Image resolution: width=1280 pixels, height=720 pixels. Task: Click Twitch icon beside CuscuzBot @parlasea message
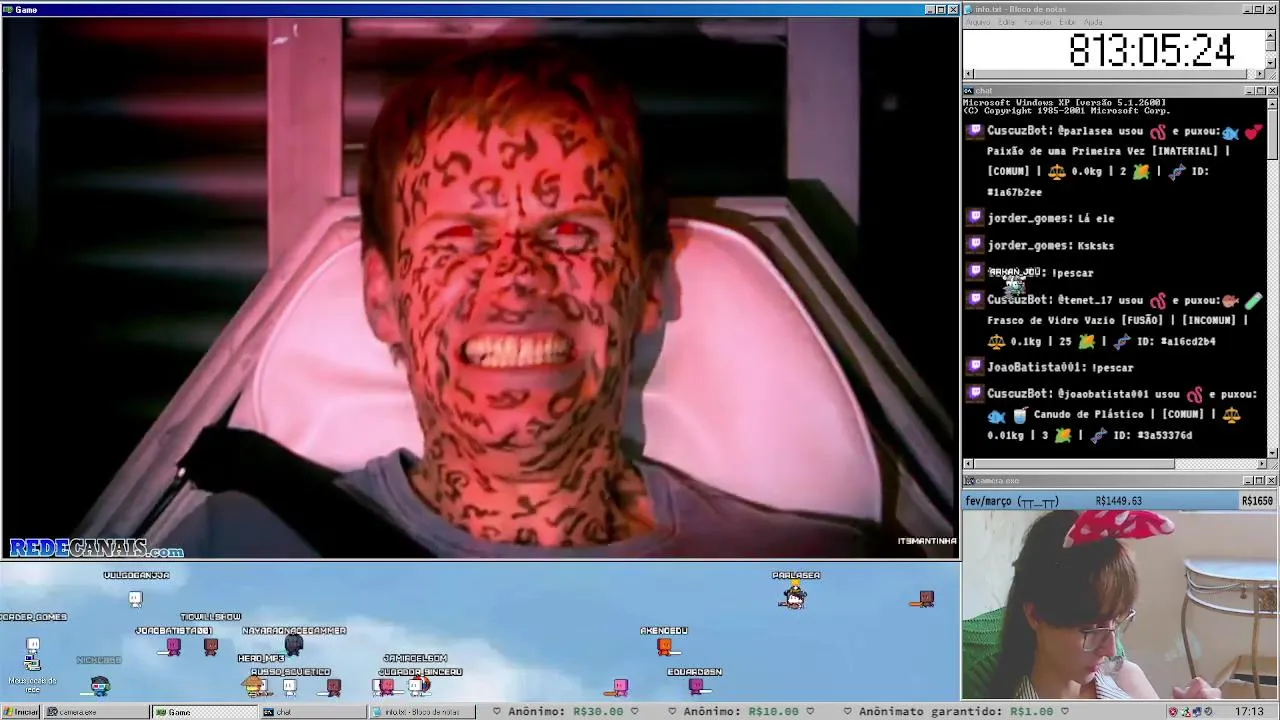tap(975, 131)
